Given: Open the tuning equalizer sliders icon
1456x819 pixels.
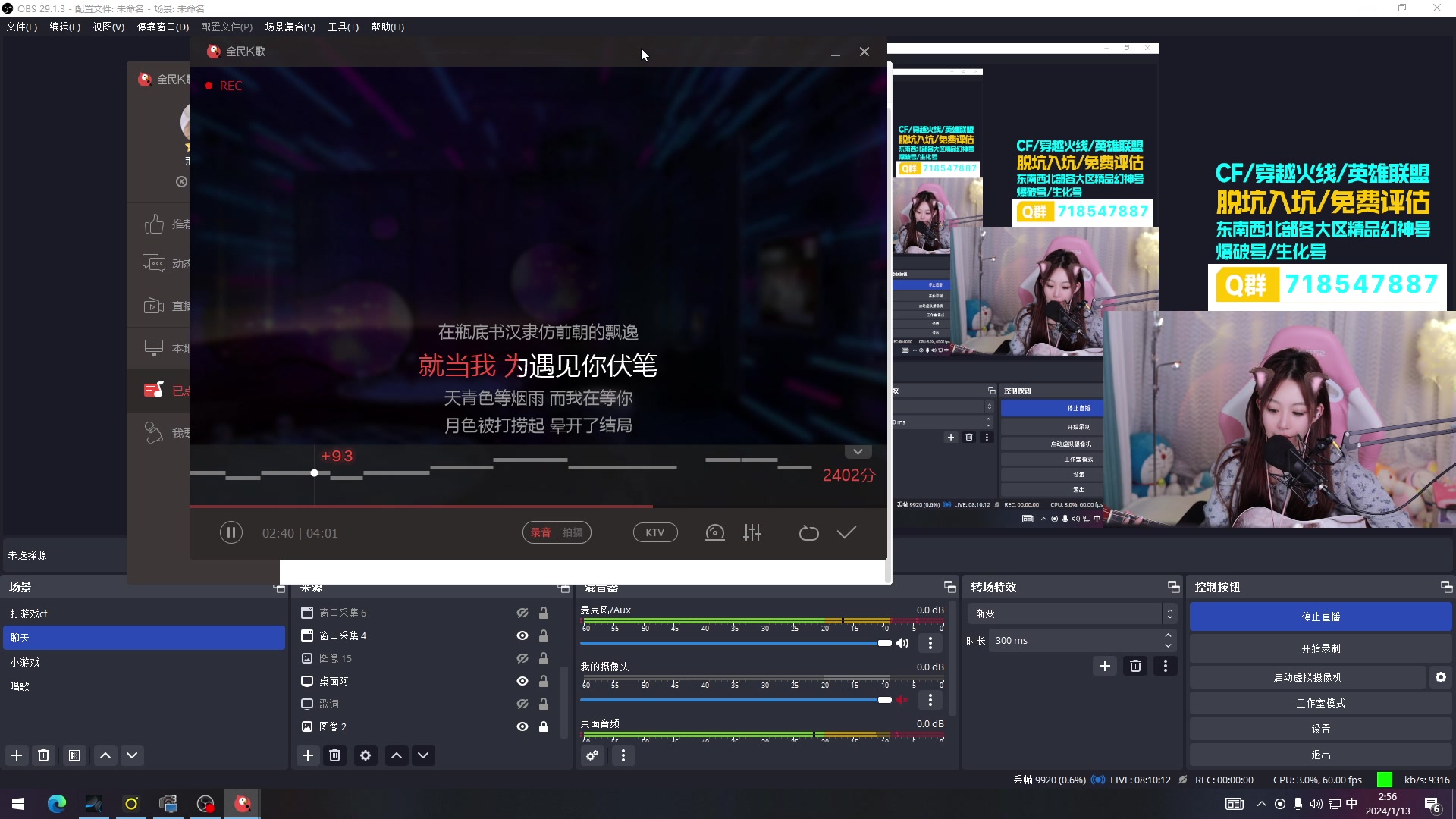Looking at the screenshot, I should (752, 532).
